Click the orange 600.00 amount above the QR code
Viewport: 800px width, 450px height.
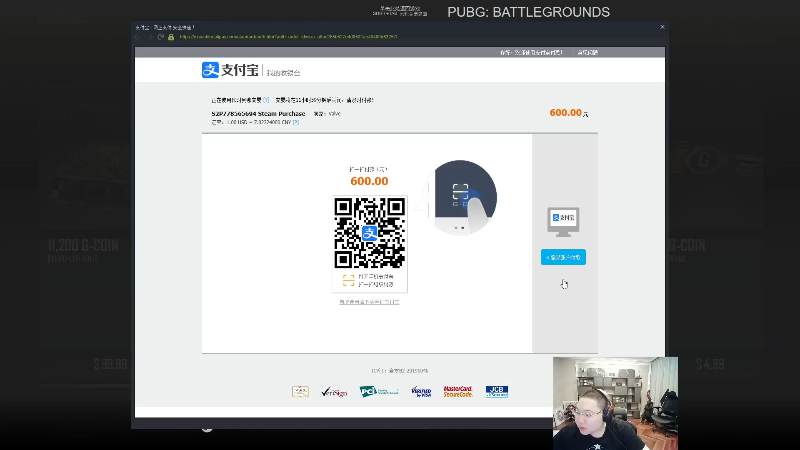[x=369, y=181]
